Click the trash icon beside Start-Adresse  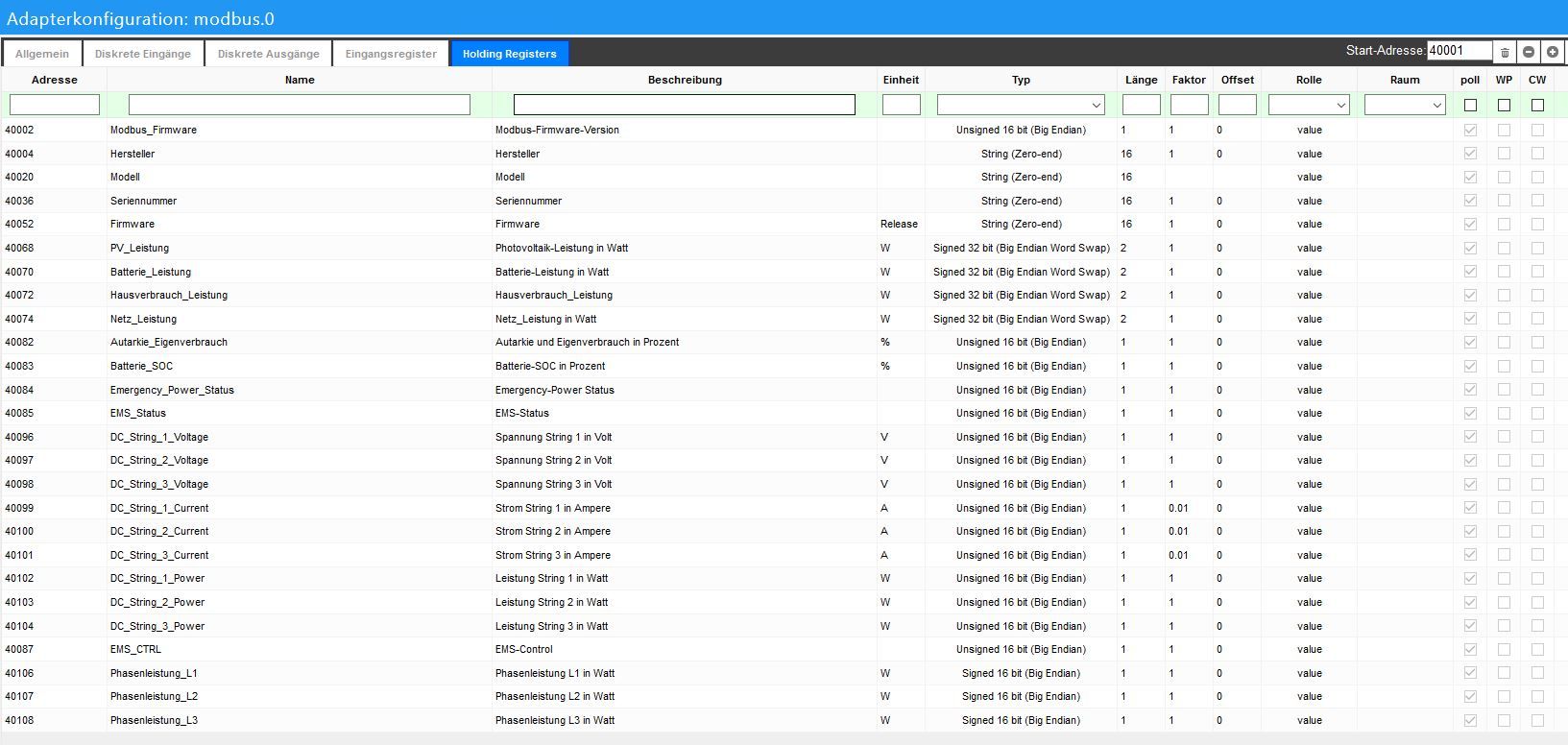1505,52
